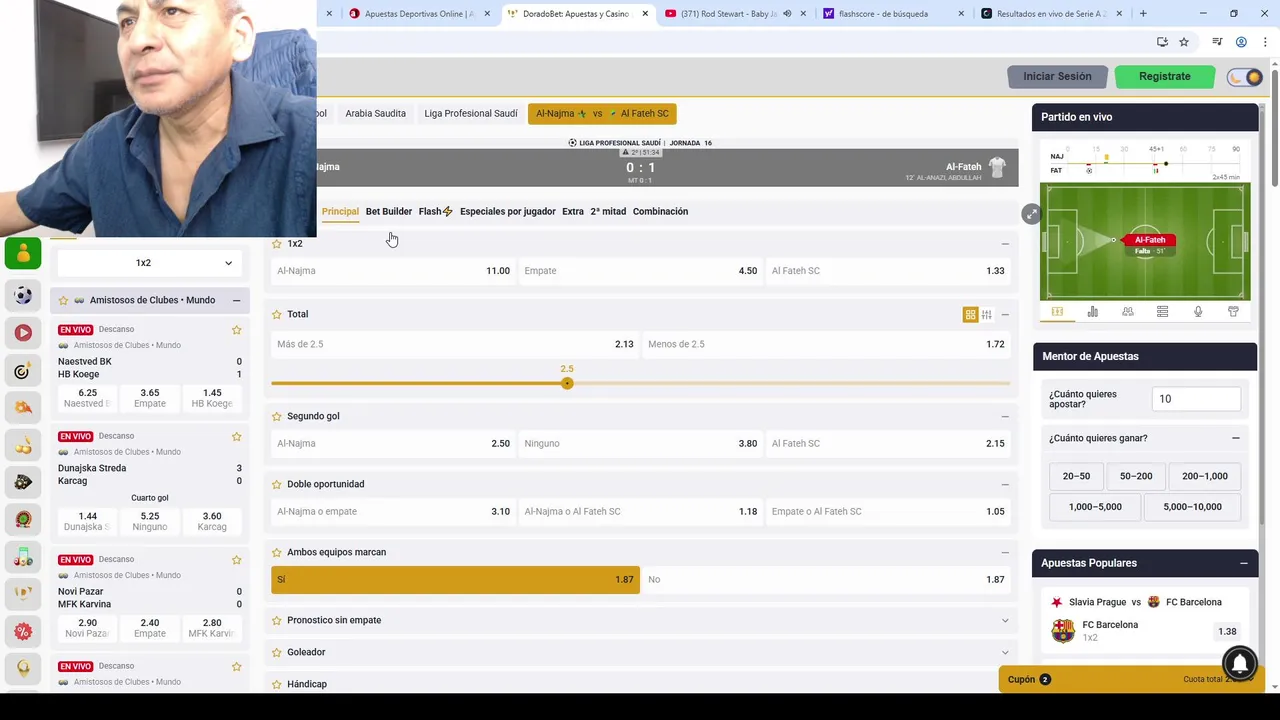Collapse the Segundo gol market section
This screenshot has height=720, width=1280.
(x=1005, y=416)
